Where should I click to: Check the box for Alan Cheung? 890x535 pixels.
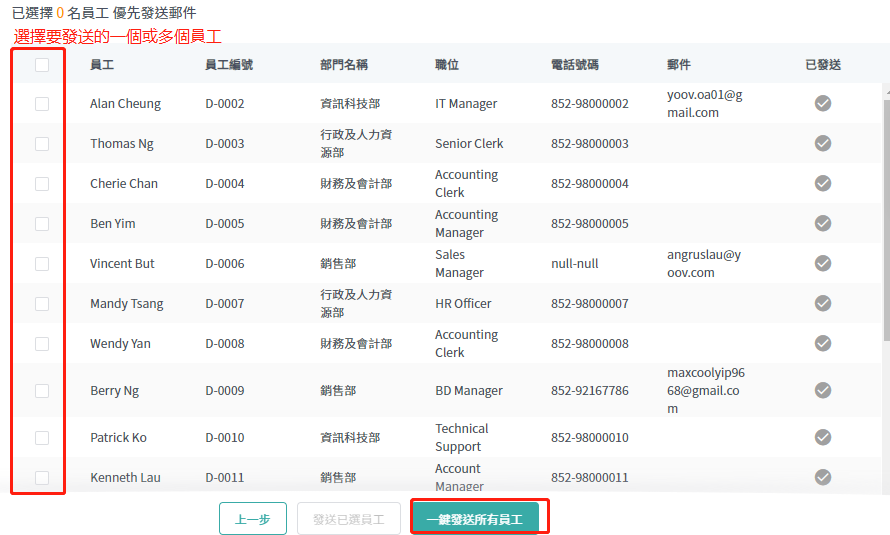click(x=42, y=104)
